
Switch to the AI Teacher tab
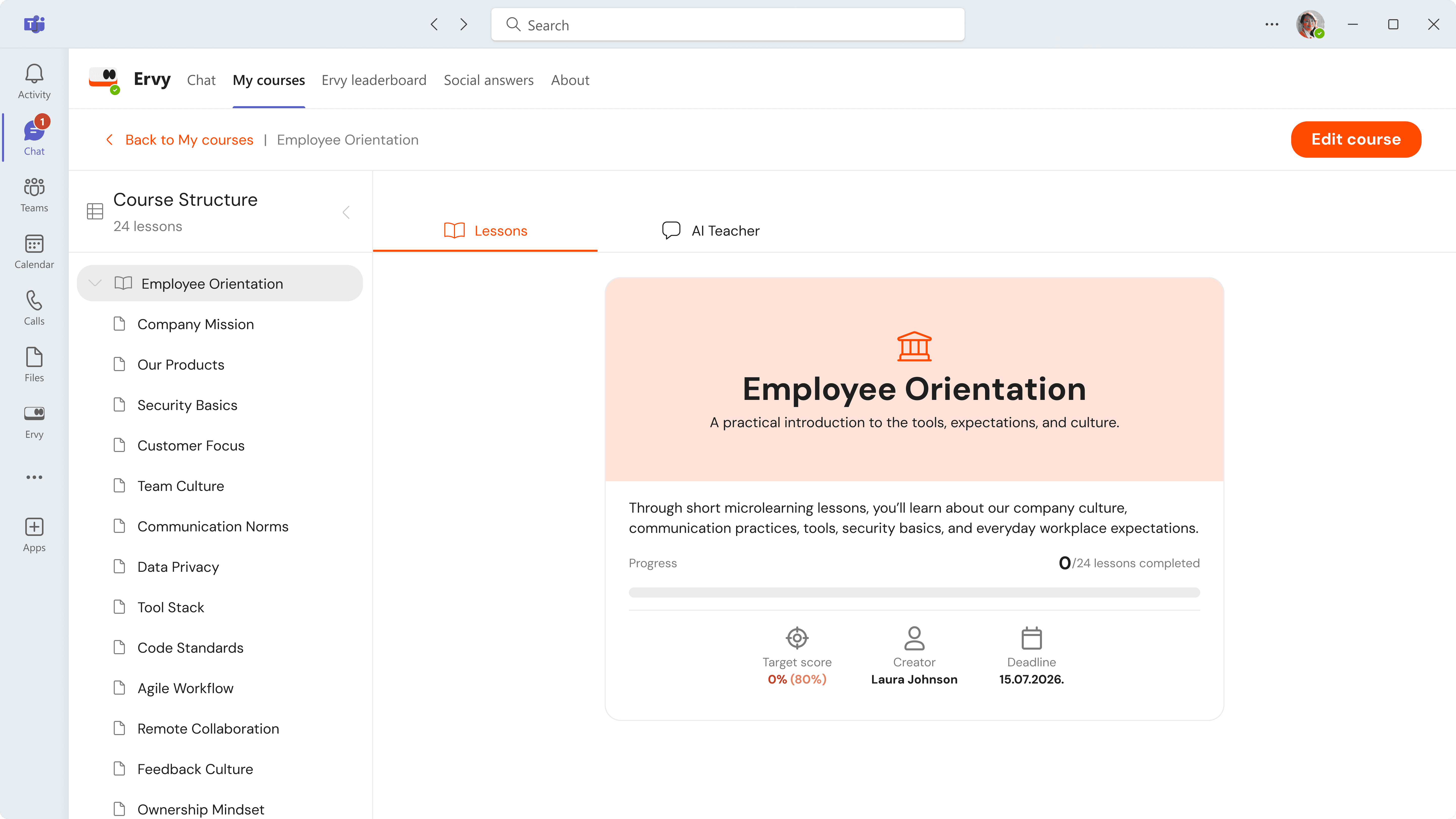click(711, 231)
